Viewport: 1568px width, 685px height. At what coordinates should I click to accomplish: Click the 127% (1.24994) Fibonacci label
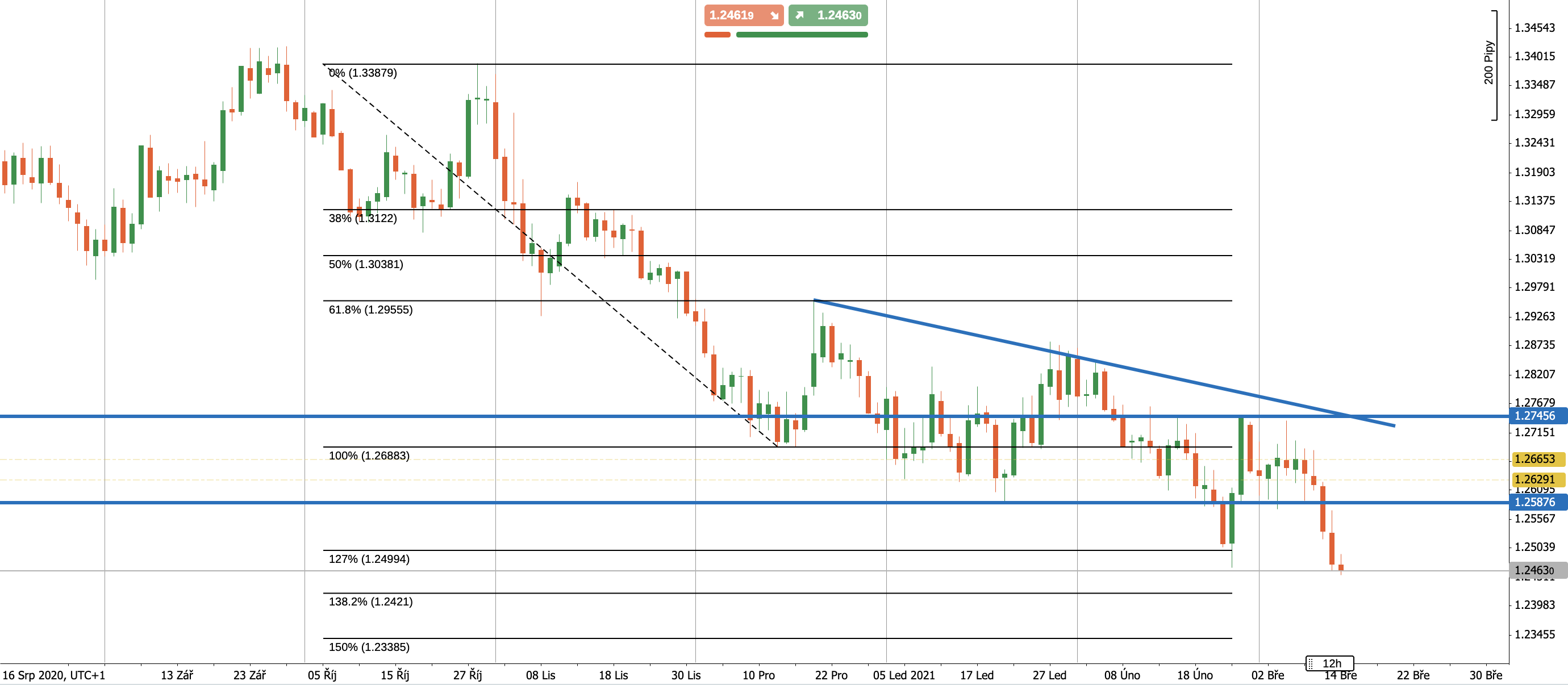click(369, 559)
